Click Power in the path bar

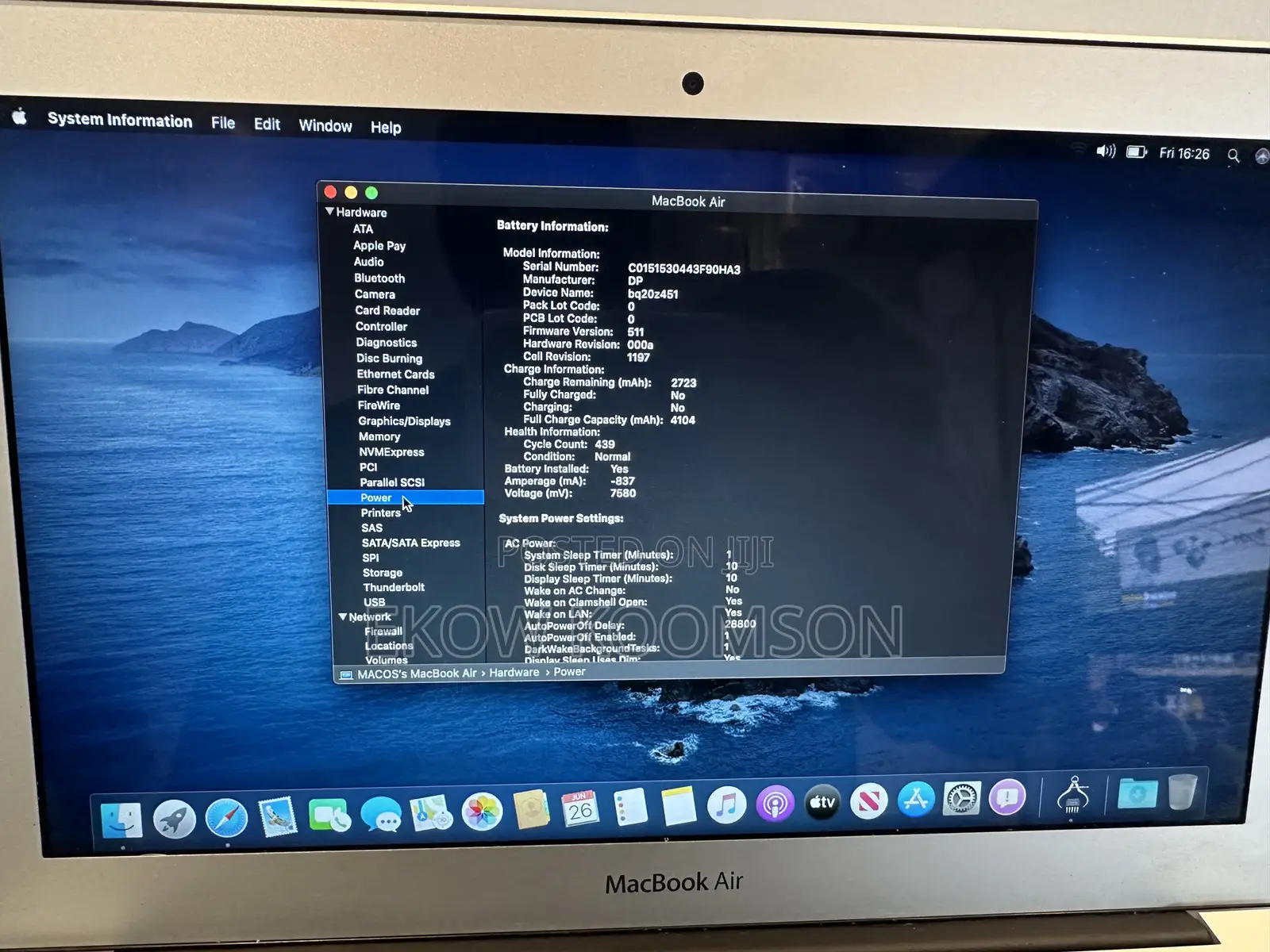click(x=569, y=672)
